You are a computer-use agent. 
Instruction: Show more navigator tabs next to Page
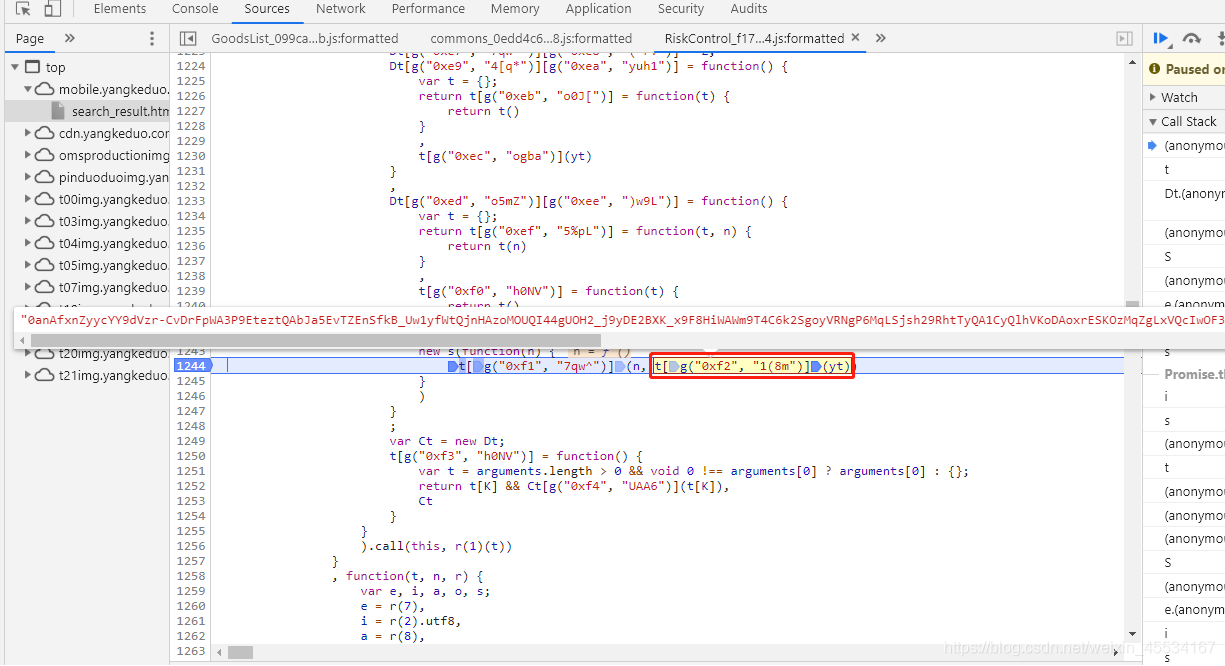[69, 38]
